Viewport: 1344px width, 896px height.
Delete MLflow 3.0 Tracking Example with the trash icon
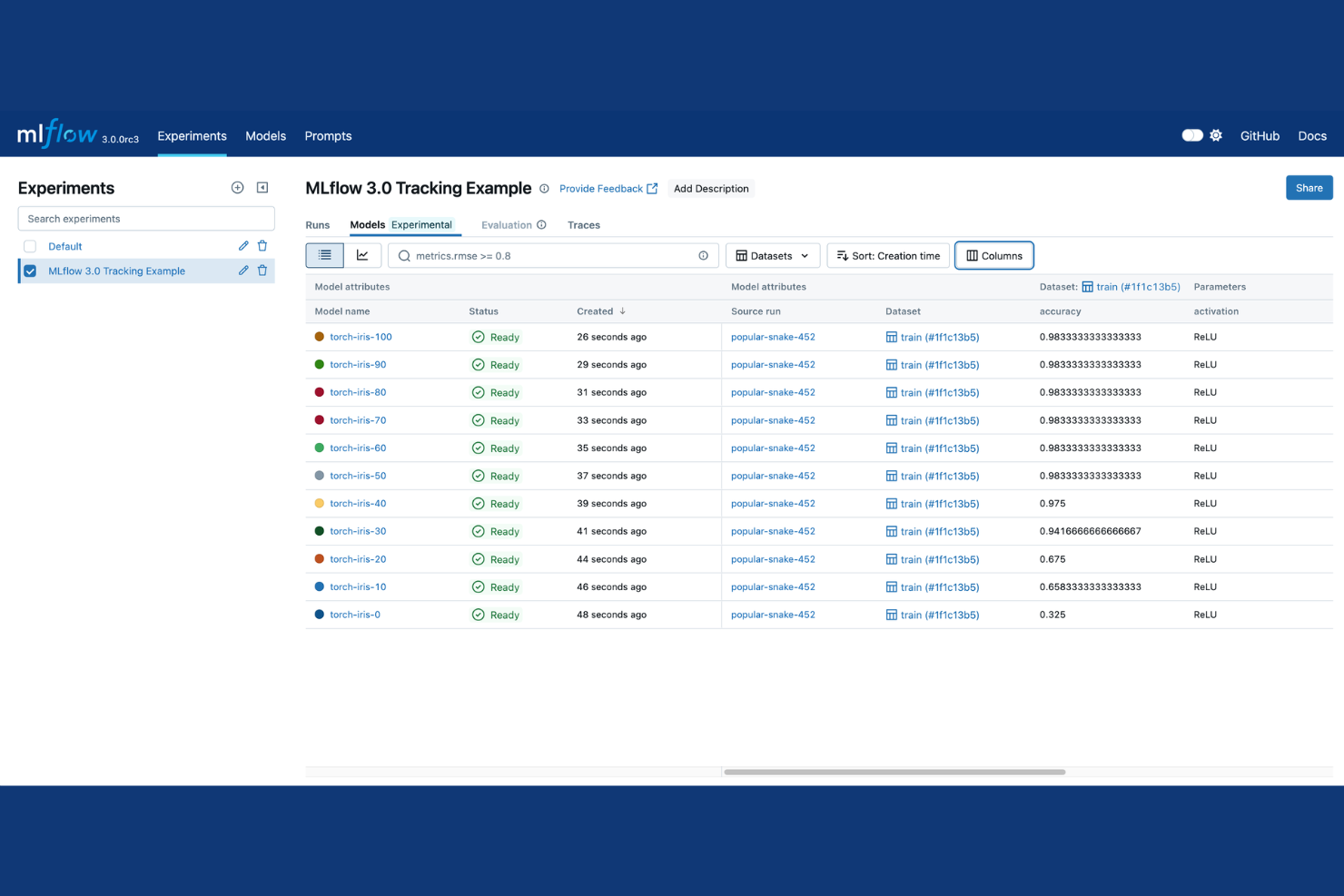262,271
